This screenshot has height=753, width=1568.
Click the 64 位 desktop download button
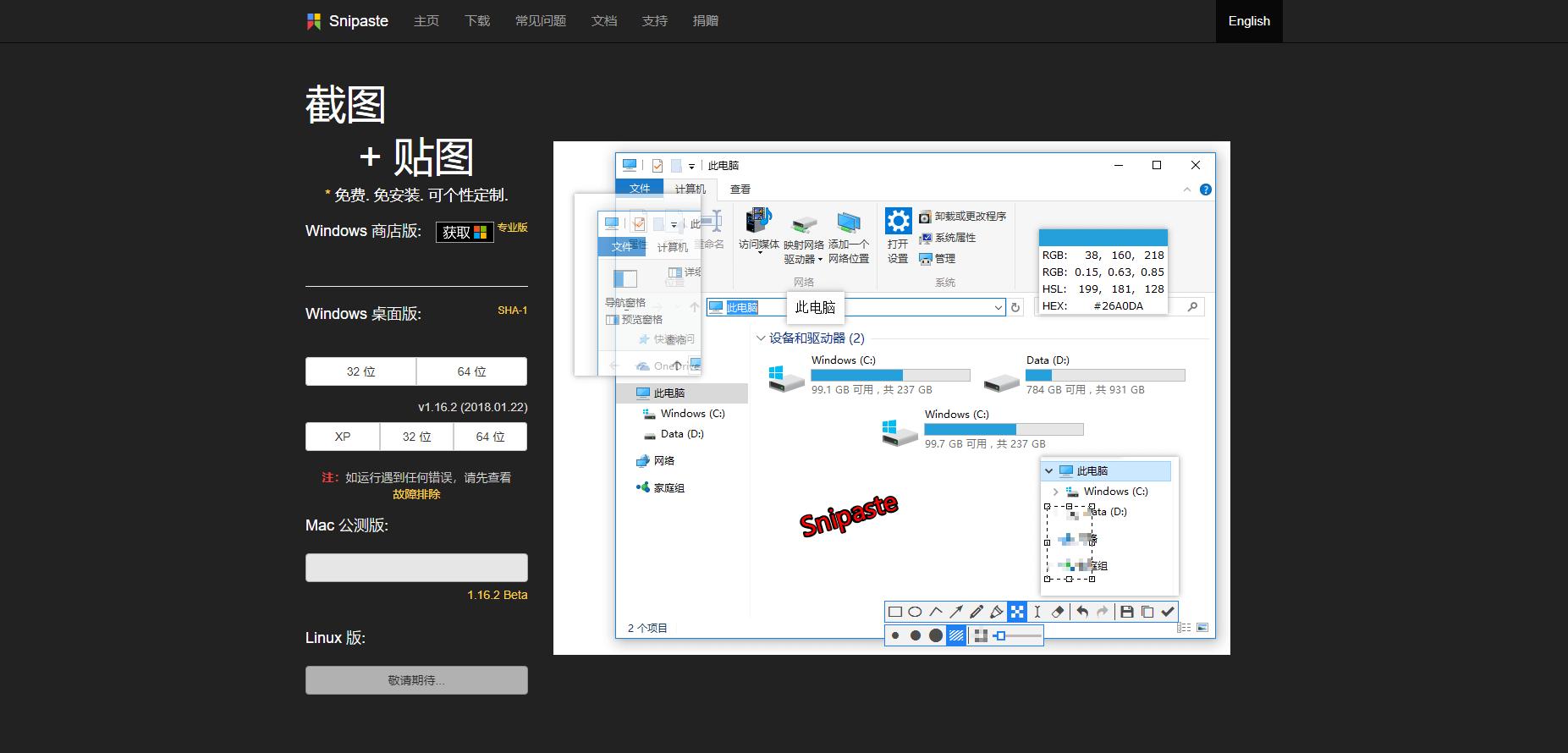[471, 371]
